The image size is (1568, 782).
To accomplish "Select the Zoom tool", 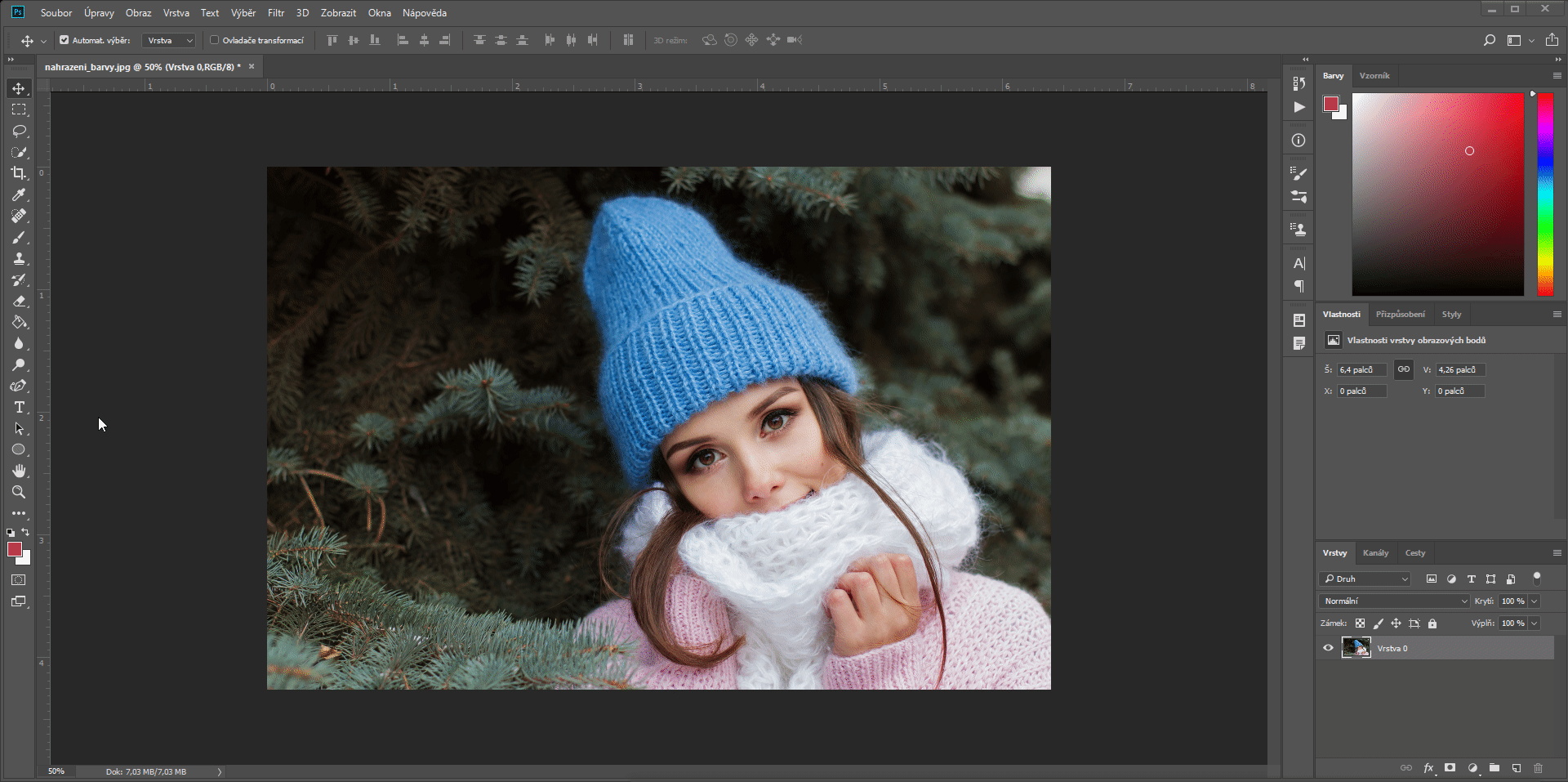I will click(x=18, y=492).
